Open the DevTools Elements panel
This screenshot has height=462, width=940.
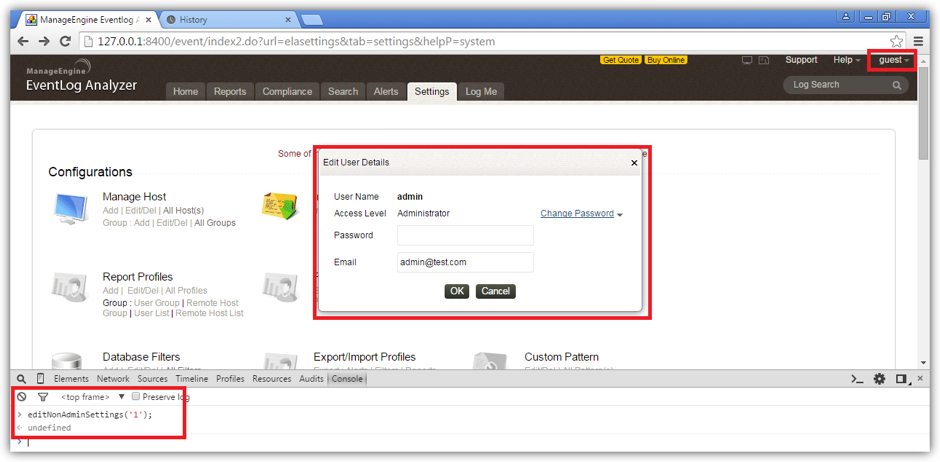(71, 379)
